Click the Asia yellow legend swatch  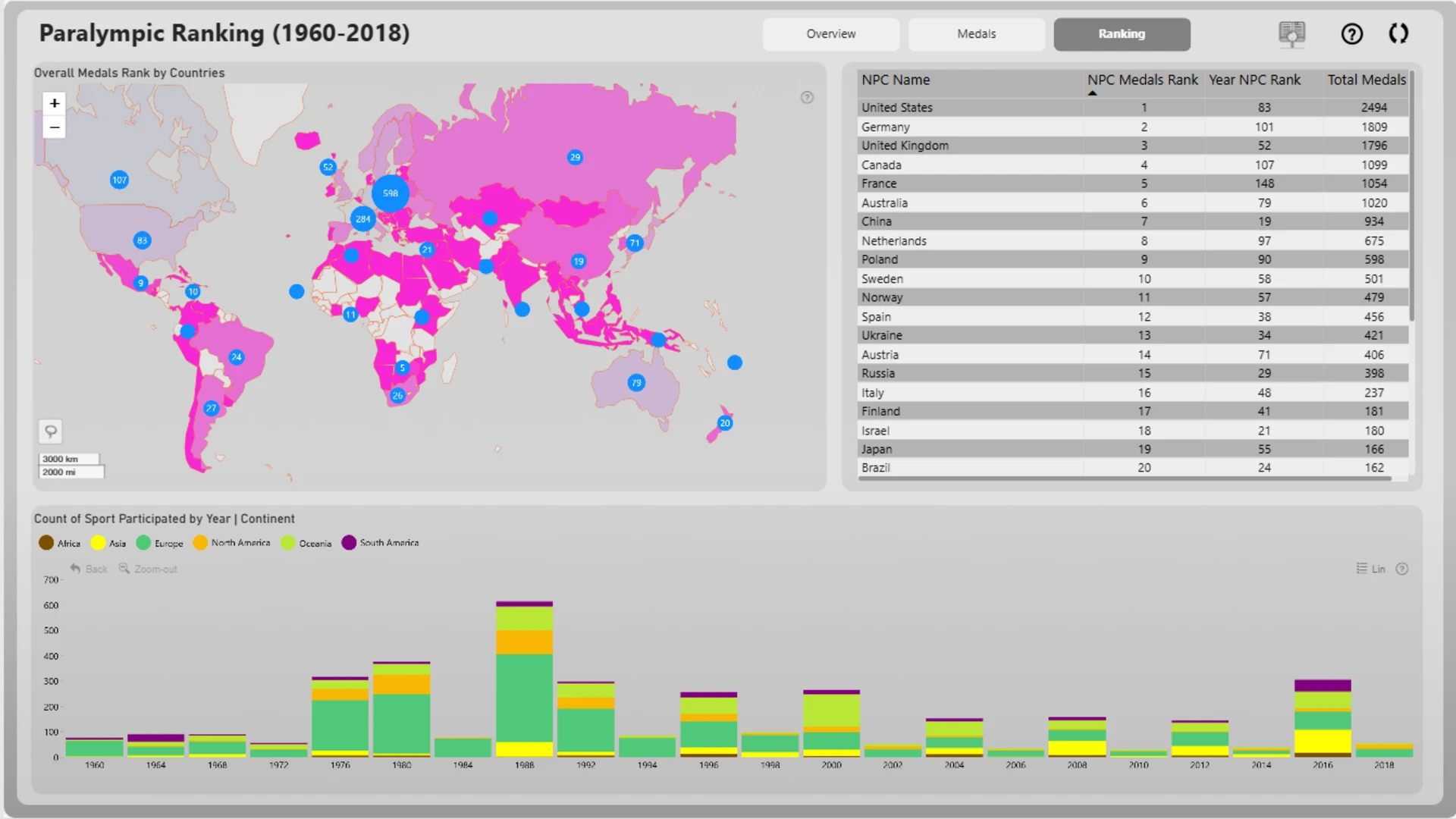[x=98, y=543]
